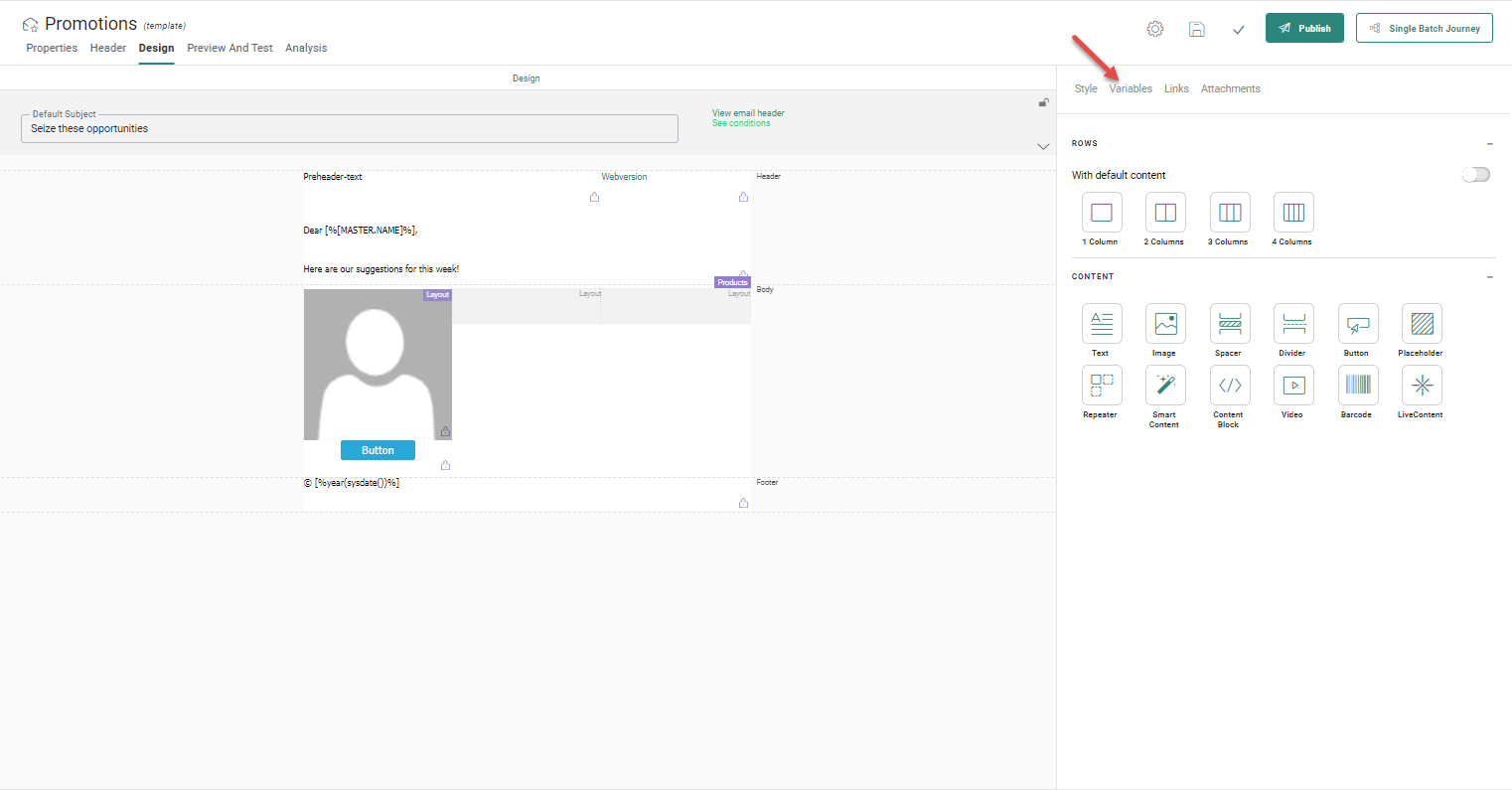Screen dimensions: 1512x790
Task: Open settings gear icon in header
Action: pos(1155,29)
